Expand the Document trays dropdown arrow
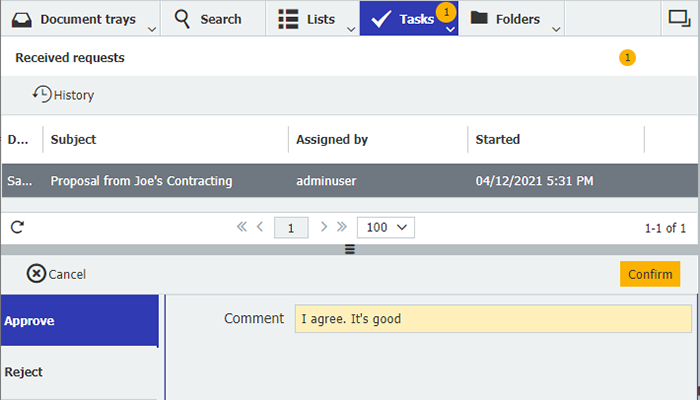The width and height of the screenshot is (700, 400). 151,29
